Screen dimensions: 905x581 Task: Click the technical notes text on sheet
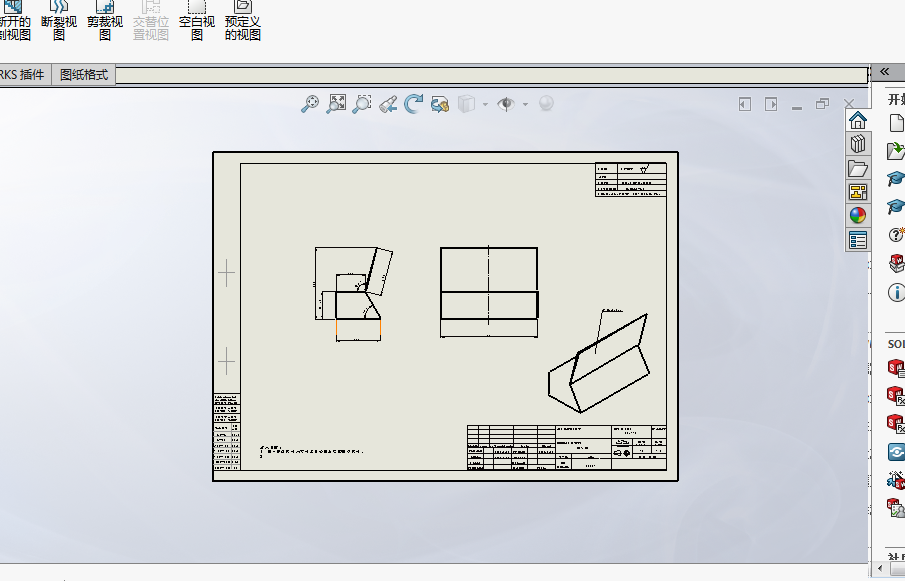coord(312,451)
